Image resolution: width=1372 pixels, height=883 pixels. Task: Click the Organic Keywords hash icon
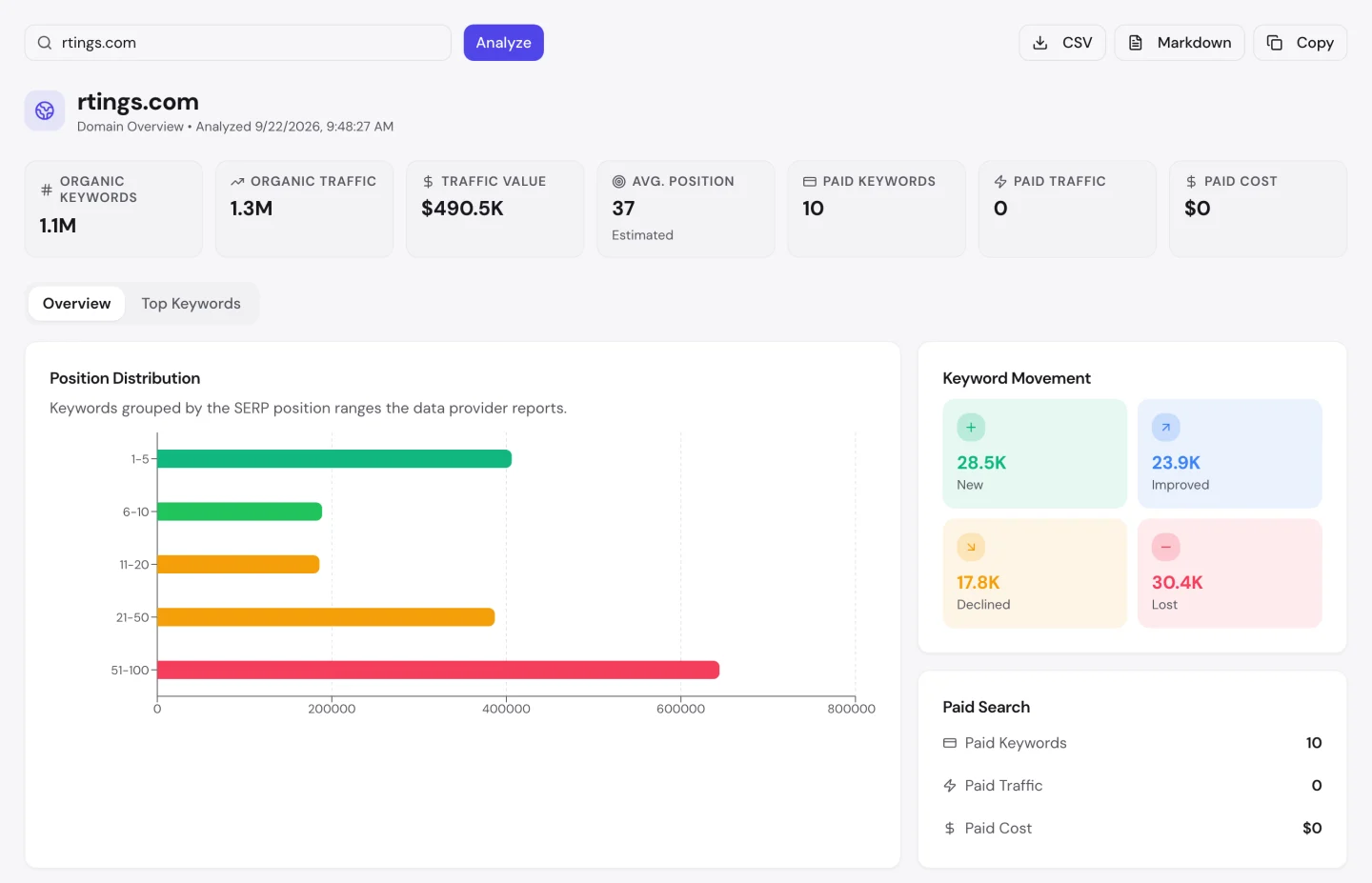[x=47, y=190]
